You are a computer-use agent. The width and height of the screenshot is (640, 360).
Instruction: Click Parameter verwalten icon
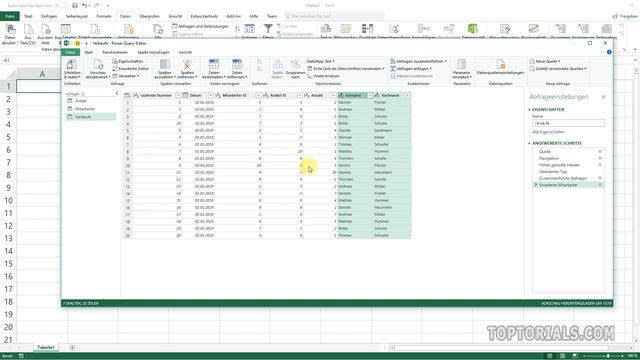tap(462, 64)
